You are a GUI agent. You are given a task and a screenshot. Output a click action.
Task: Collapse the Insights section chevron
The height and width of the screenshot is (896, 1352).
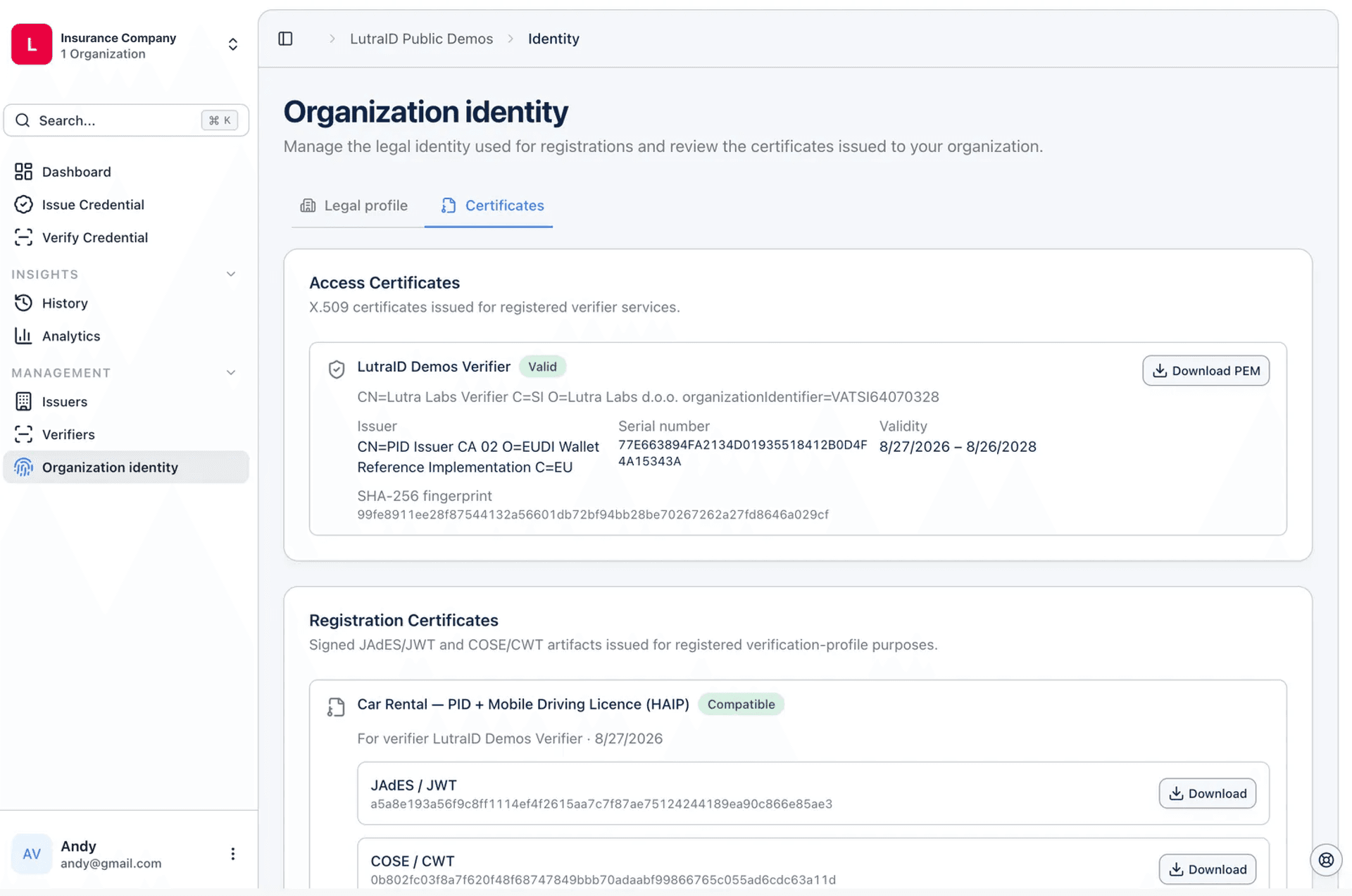(231, 274)
